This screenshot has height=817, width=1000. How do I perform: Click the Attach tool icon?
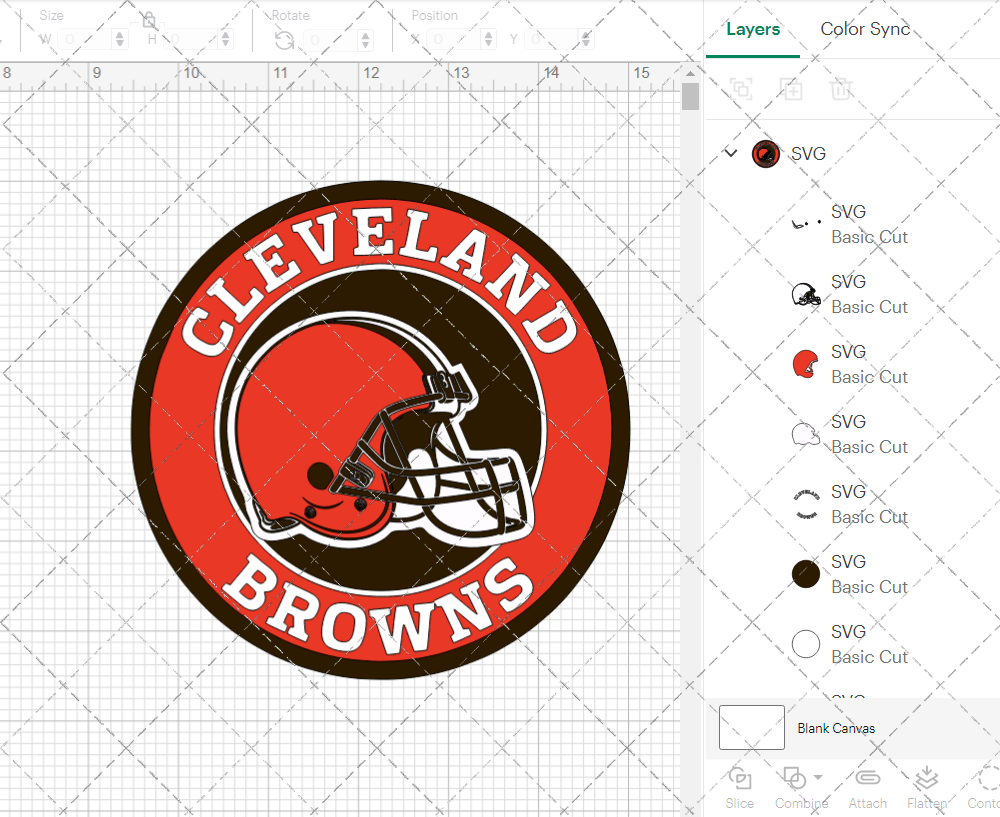tap(867, 779)
